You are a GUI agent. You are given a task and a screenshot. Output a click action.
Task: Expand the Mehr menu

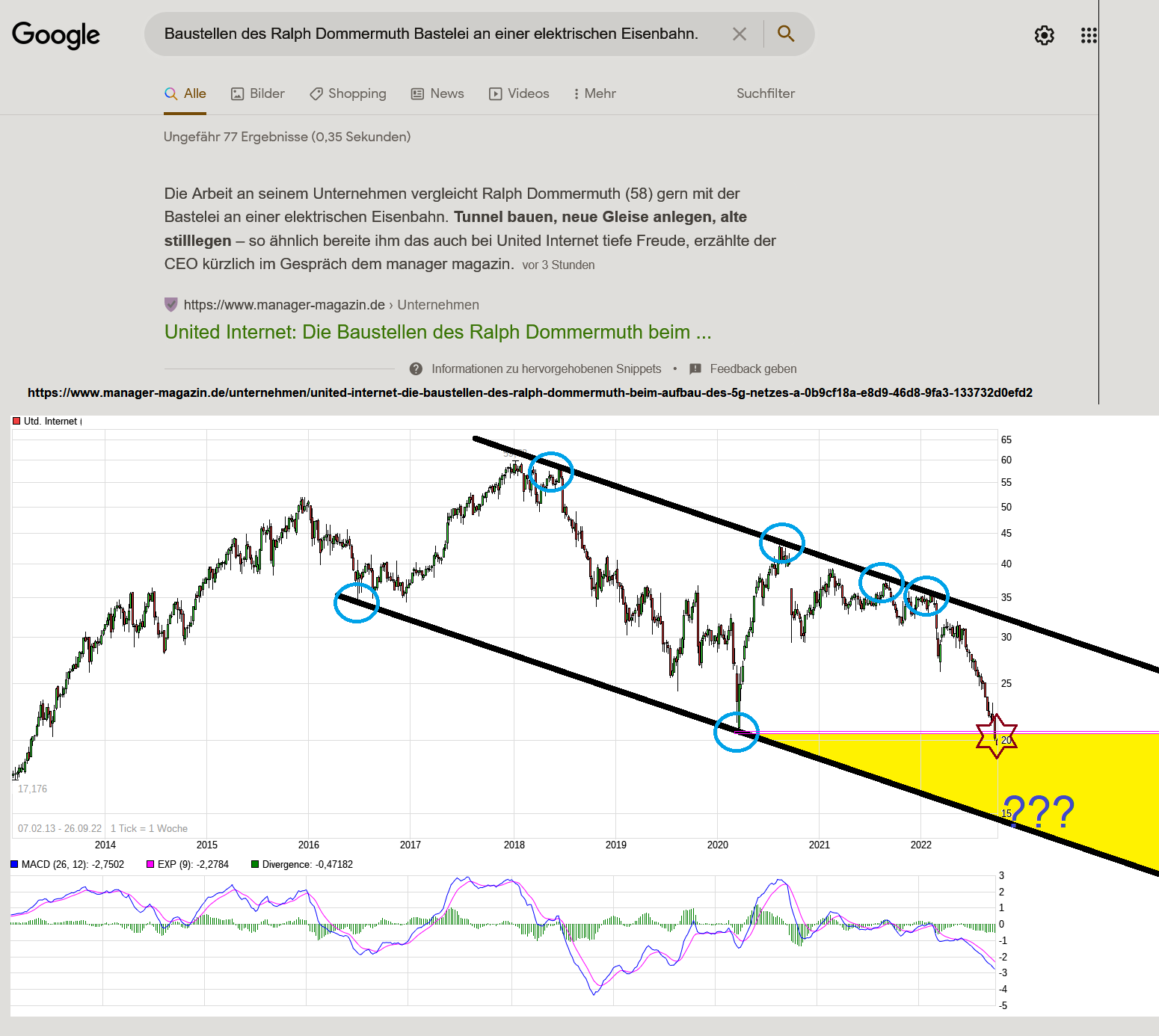594,93
